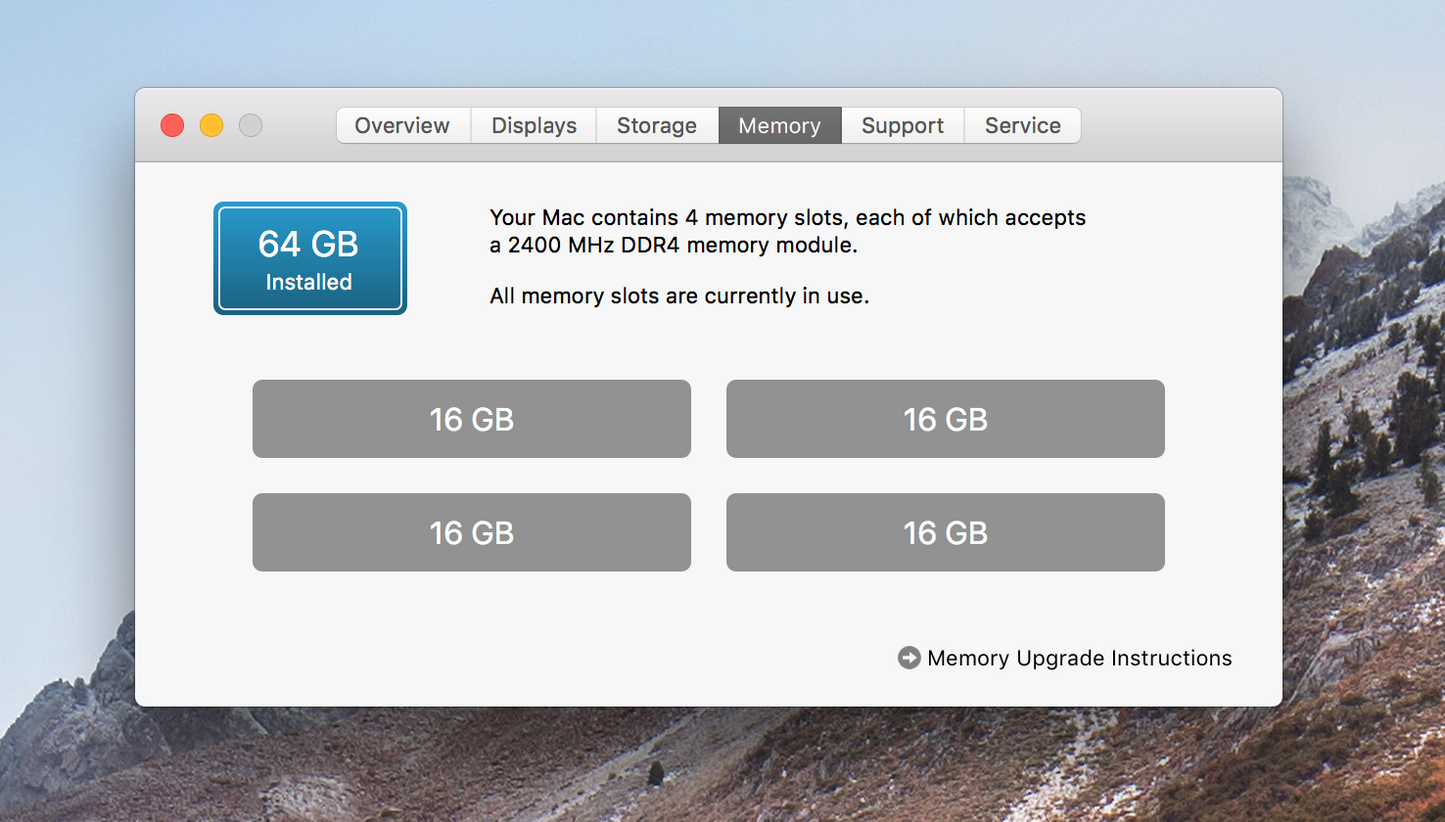Screen dimensions: 1445x822
Task: Switch to the Overview tab
Action: [x=402, y=126]
